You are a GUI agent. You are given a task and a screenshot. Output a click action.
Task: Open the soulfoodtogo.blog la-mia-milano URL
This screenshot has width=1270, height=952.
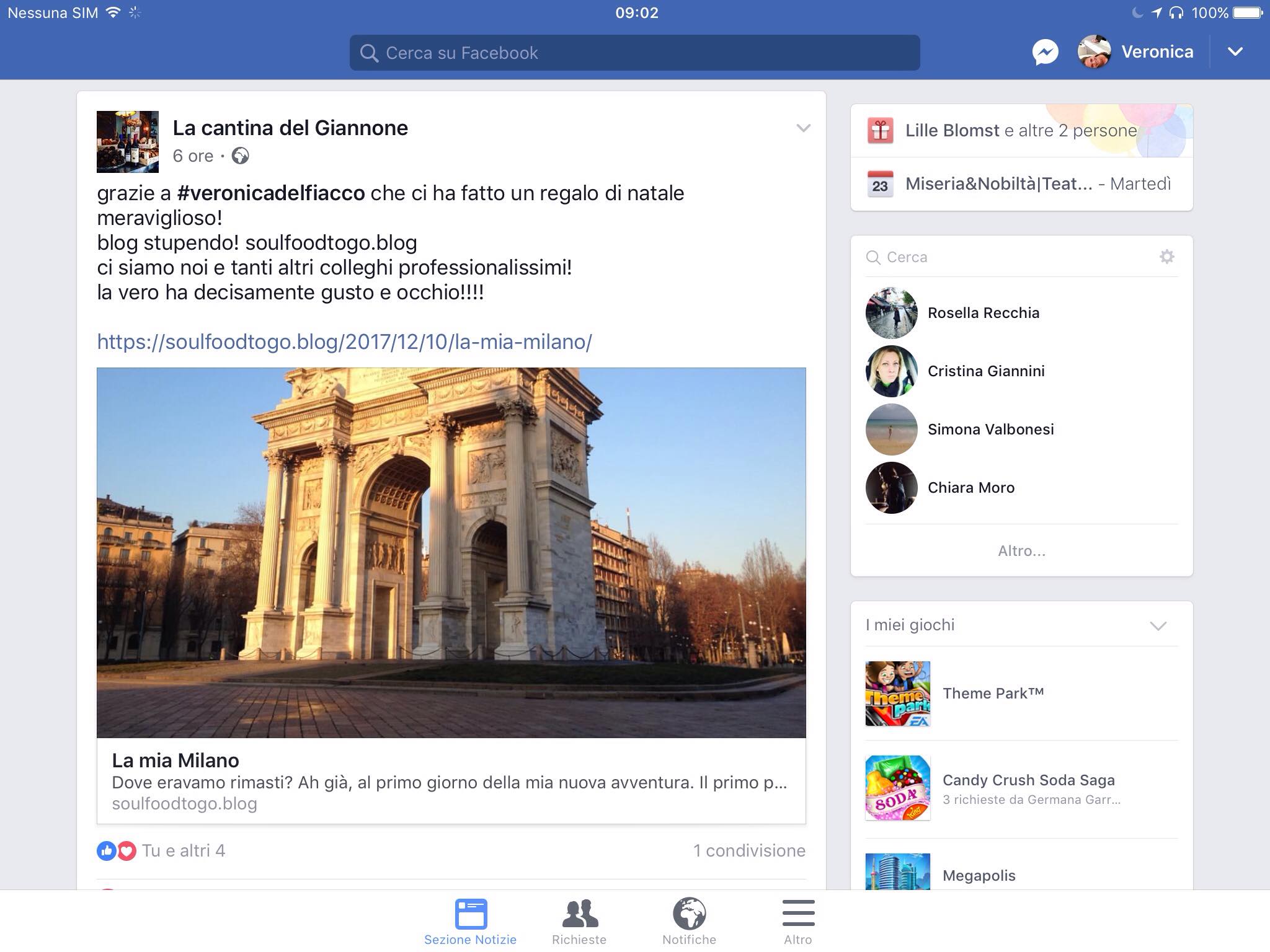345,342
